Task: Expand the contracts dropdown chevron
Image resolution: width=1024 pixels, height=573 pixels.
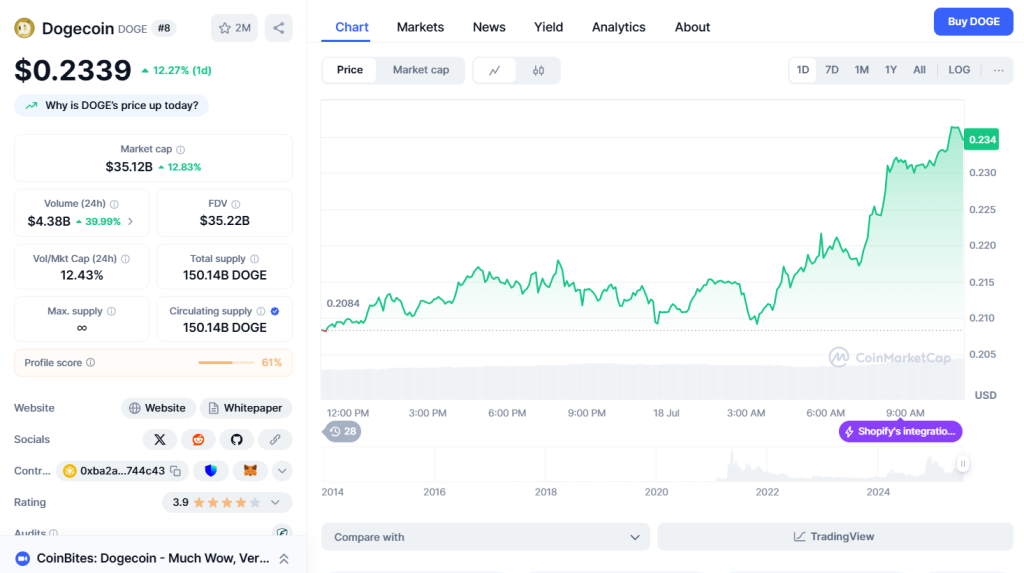Action: [282, 470]
